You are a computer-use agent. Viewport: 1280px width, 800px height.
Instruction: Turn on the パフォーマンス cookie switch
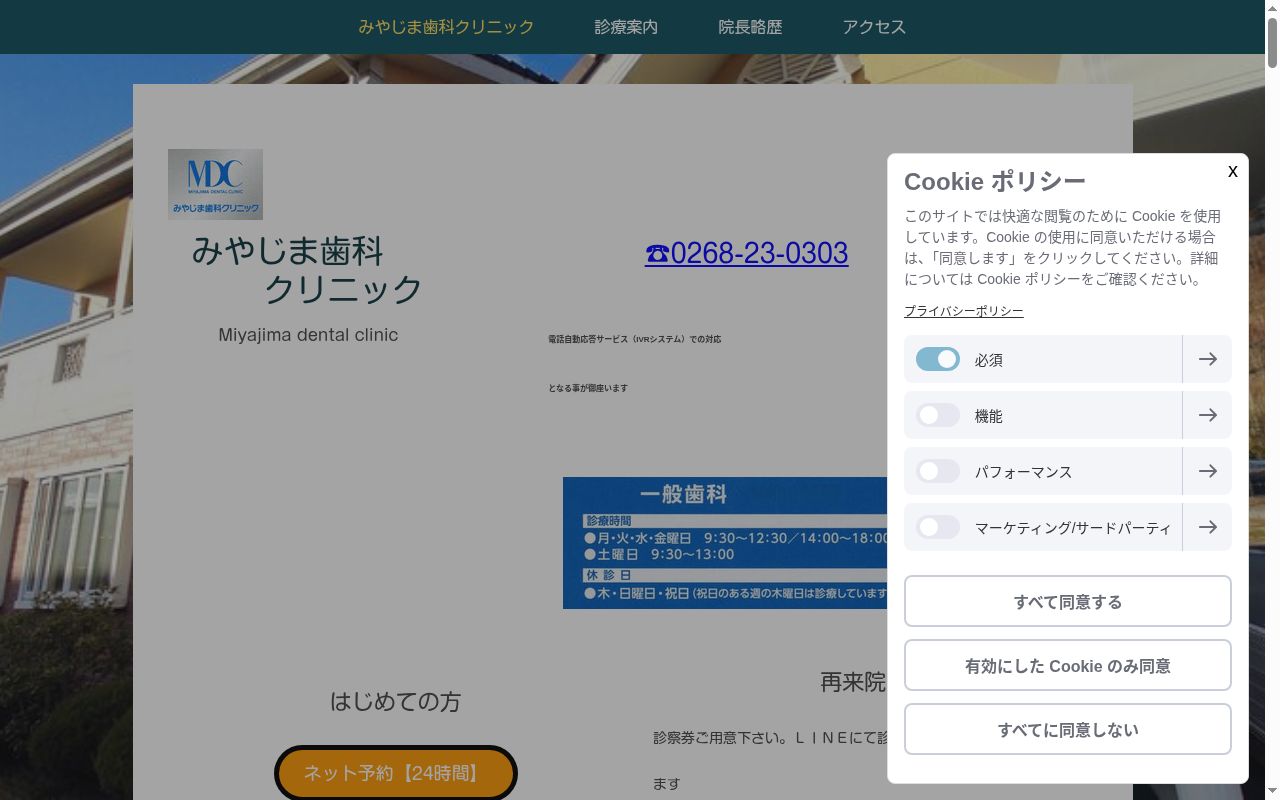tap(938, 471)
